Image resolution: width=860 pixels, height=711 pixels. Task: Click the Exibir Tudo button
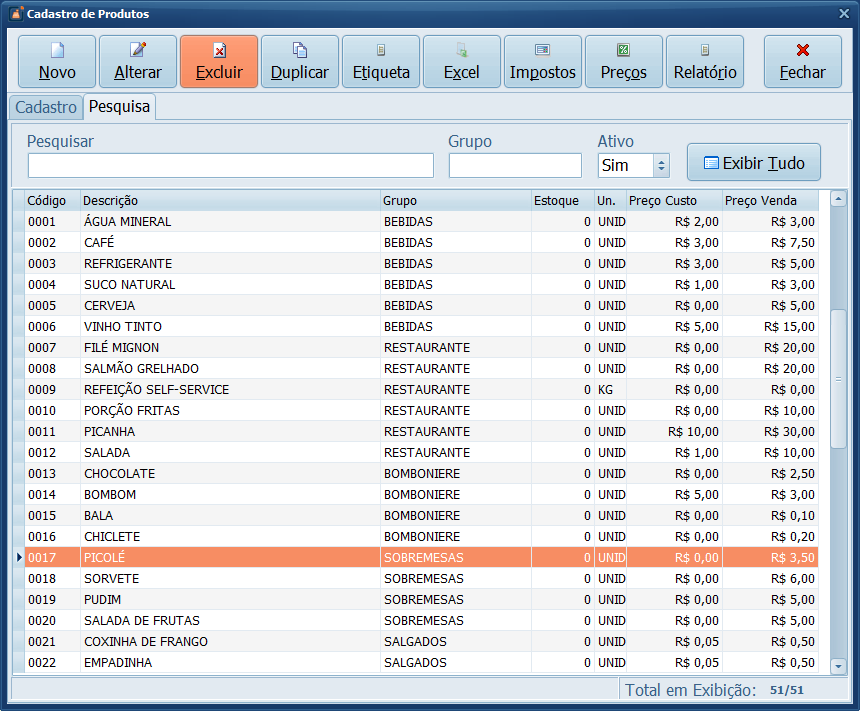click(753, 163)
